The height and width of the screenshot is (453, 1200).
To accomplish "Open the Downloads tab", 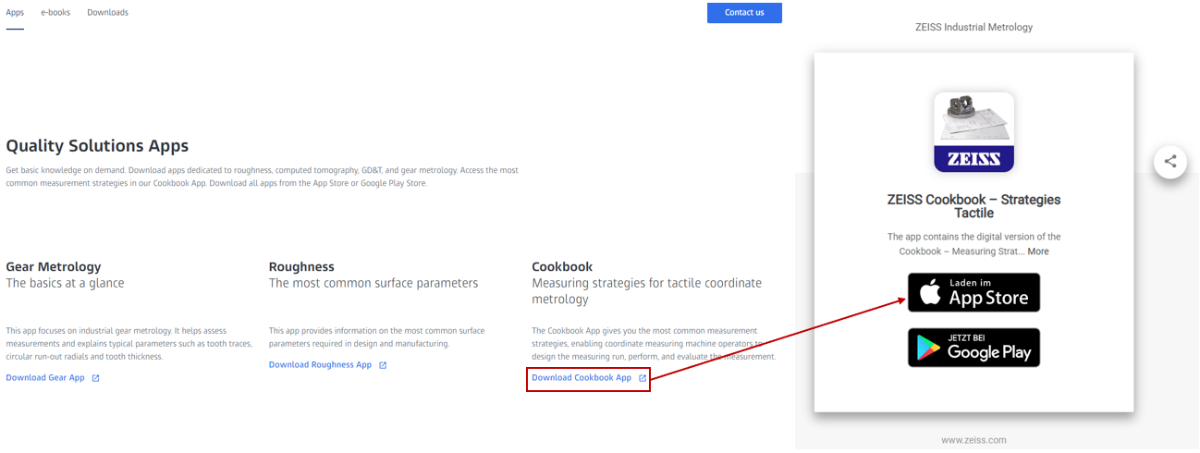I will [x=108, y=13].
